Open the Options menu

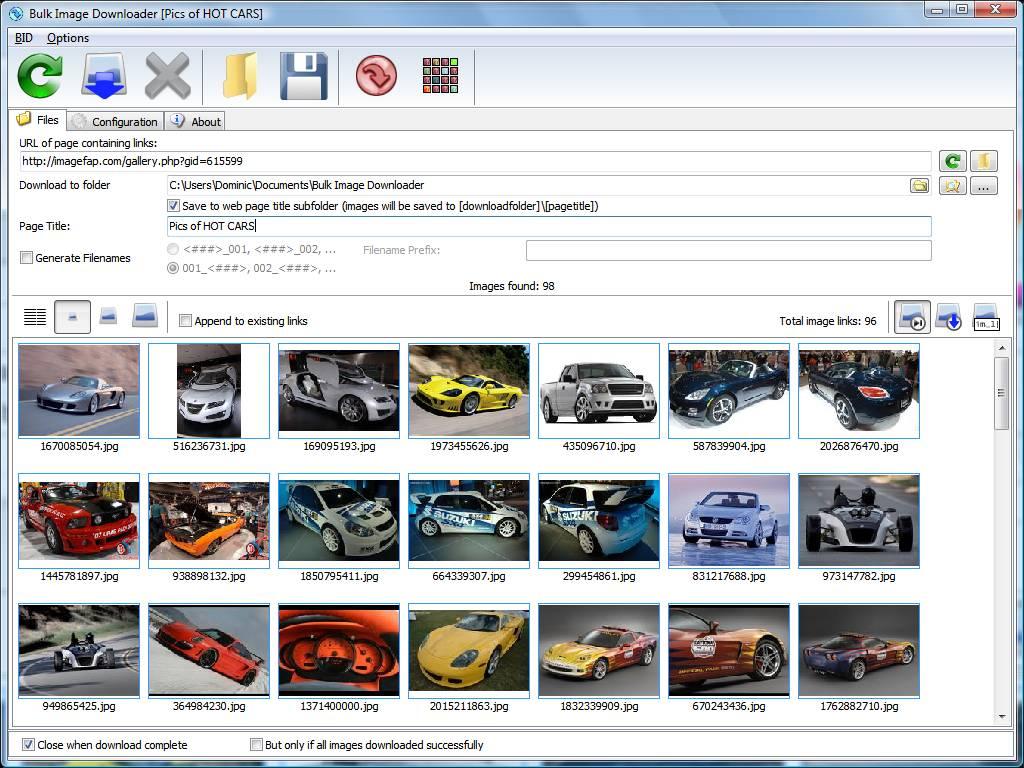(68, 38)
